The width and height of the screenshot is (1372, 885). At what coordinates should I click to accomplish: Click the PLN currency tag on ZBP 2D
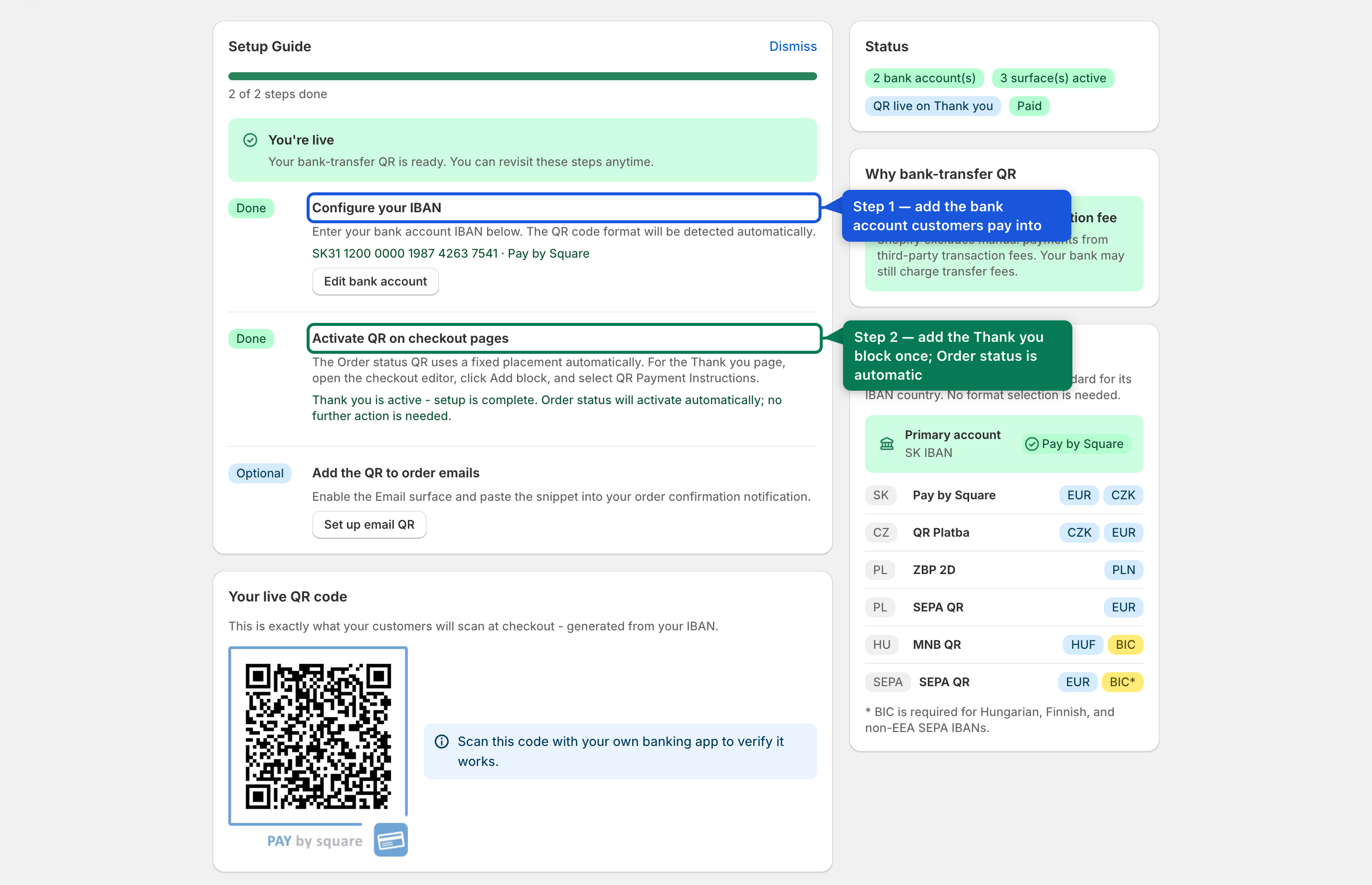[x=1123, y=570]
